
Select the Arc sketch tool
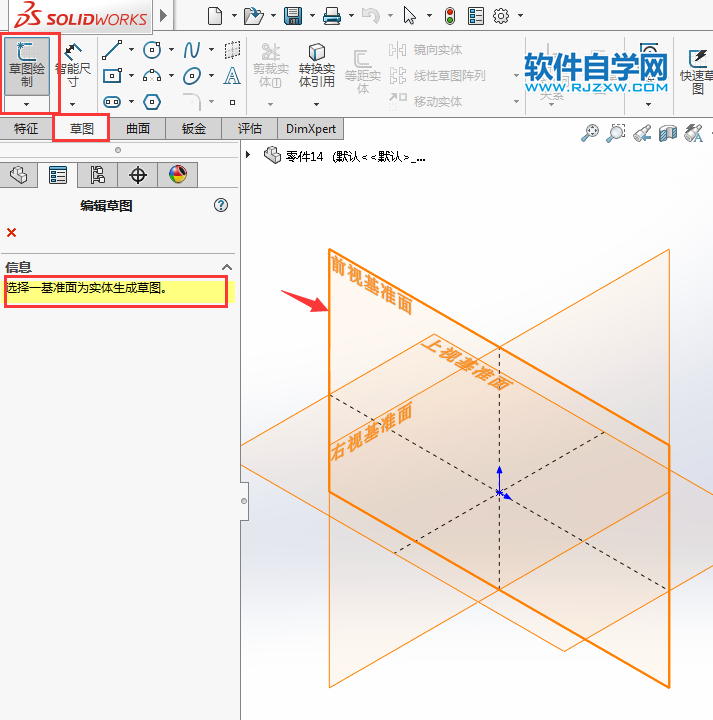pos(152,76)
